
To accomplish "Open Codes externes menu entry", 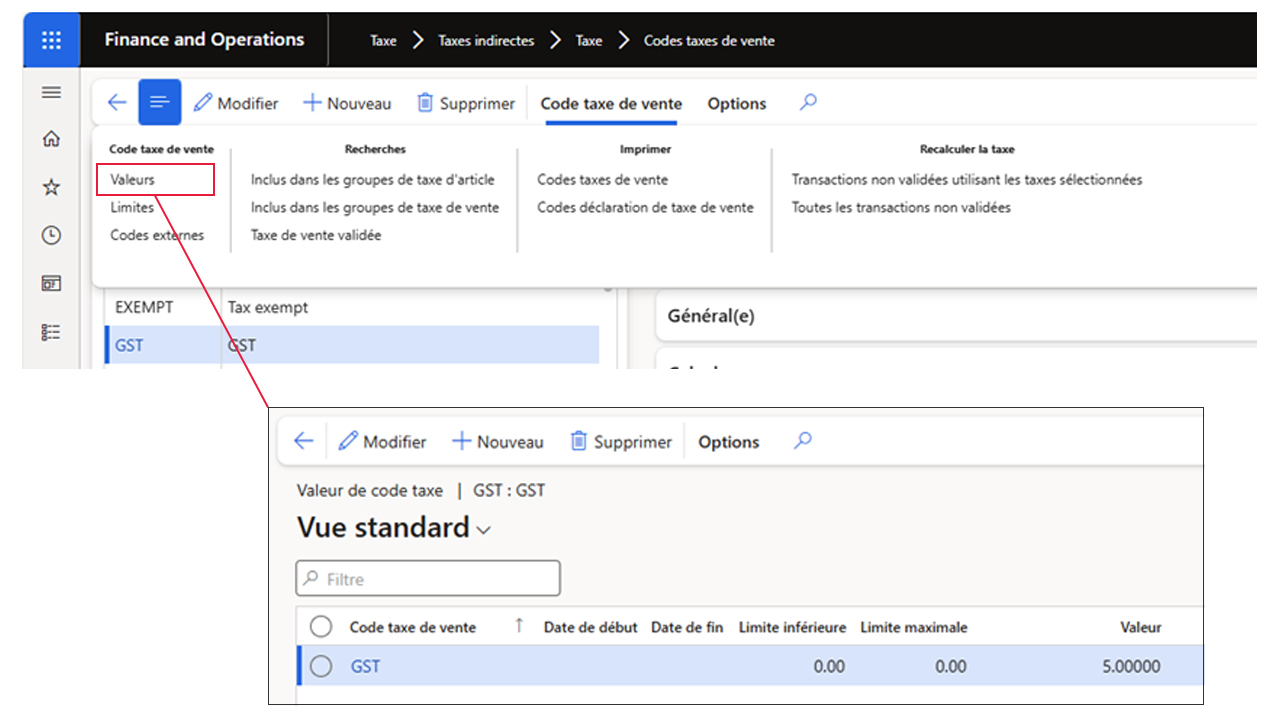I will (157, 235).
